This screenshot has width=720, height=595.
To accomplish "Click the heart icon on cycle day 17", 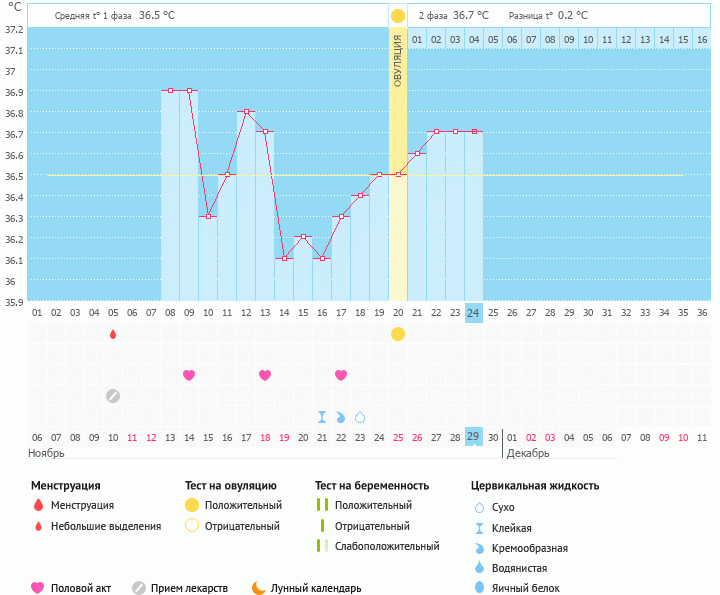I will pos(341,375).
